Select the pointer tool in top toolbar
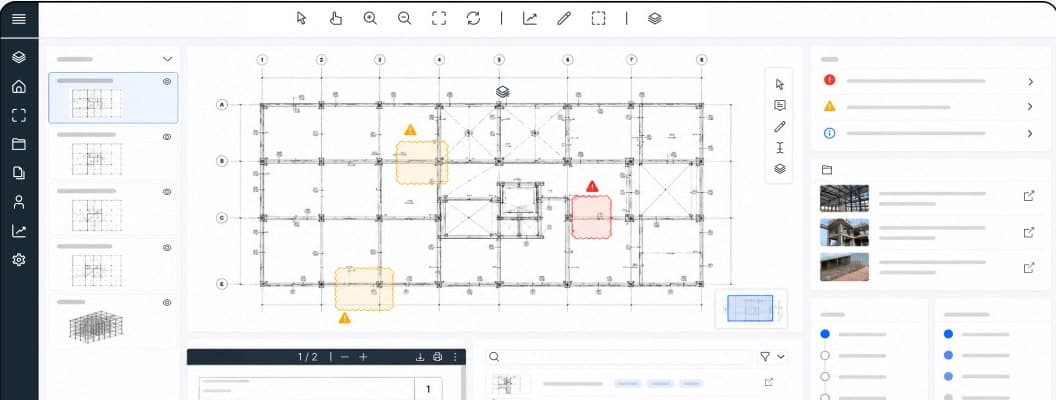 point(301,18)
